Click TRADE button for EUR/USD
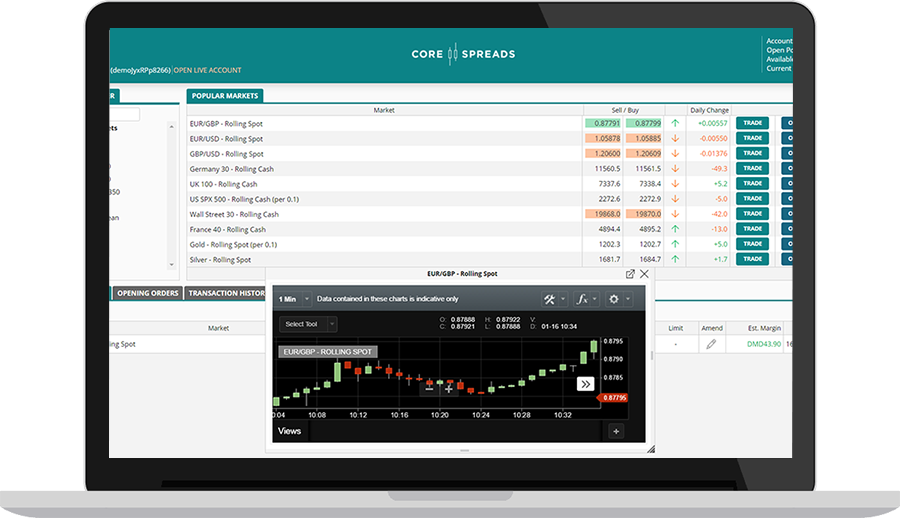 click(752, 138)
